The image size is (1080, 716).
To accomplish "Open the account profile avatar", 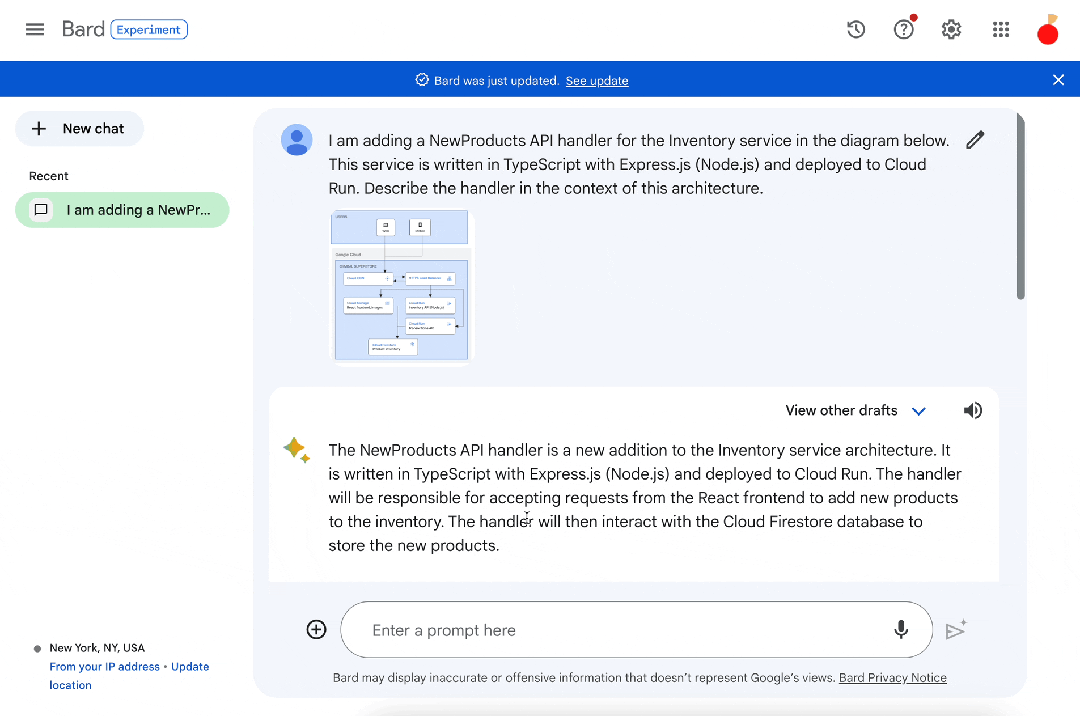I will 1048,30.
